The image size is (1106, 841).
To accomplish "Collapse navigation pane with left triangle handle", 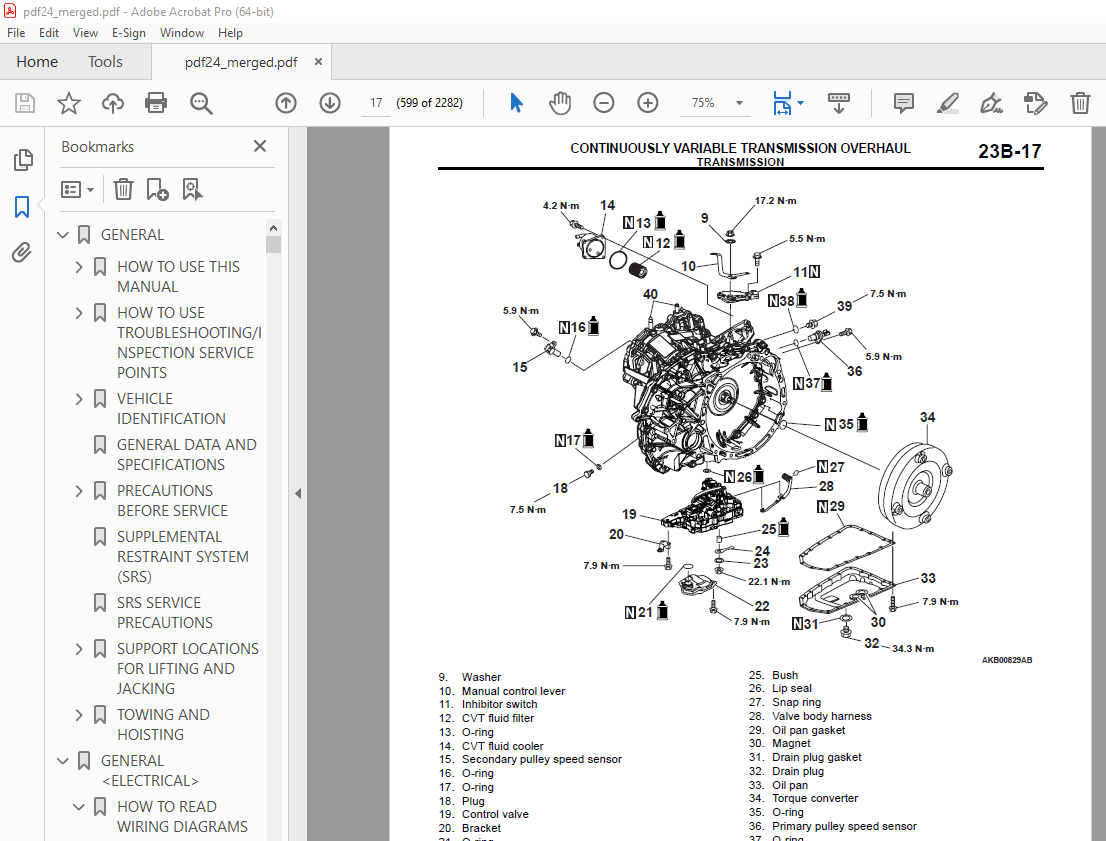I will click(298, 493).
